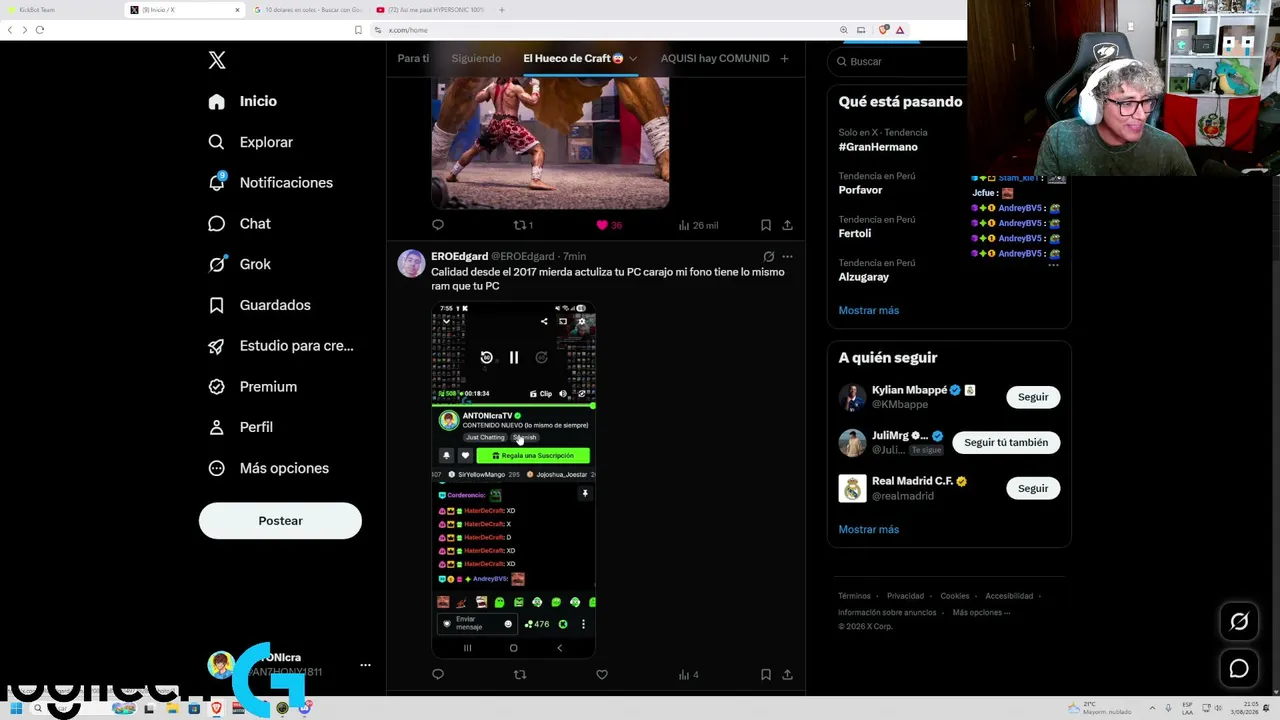1280x720 pixels.
Task: Select the El Hueco de Craft tab
Action: click(x=573, y=58)
